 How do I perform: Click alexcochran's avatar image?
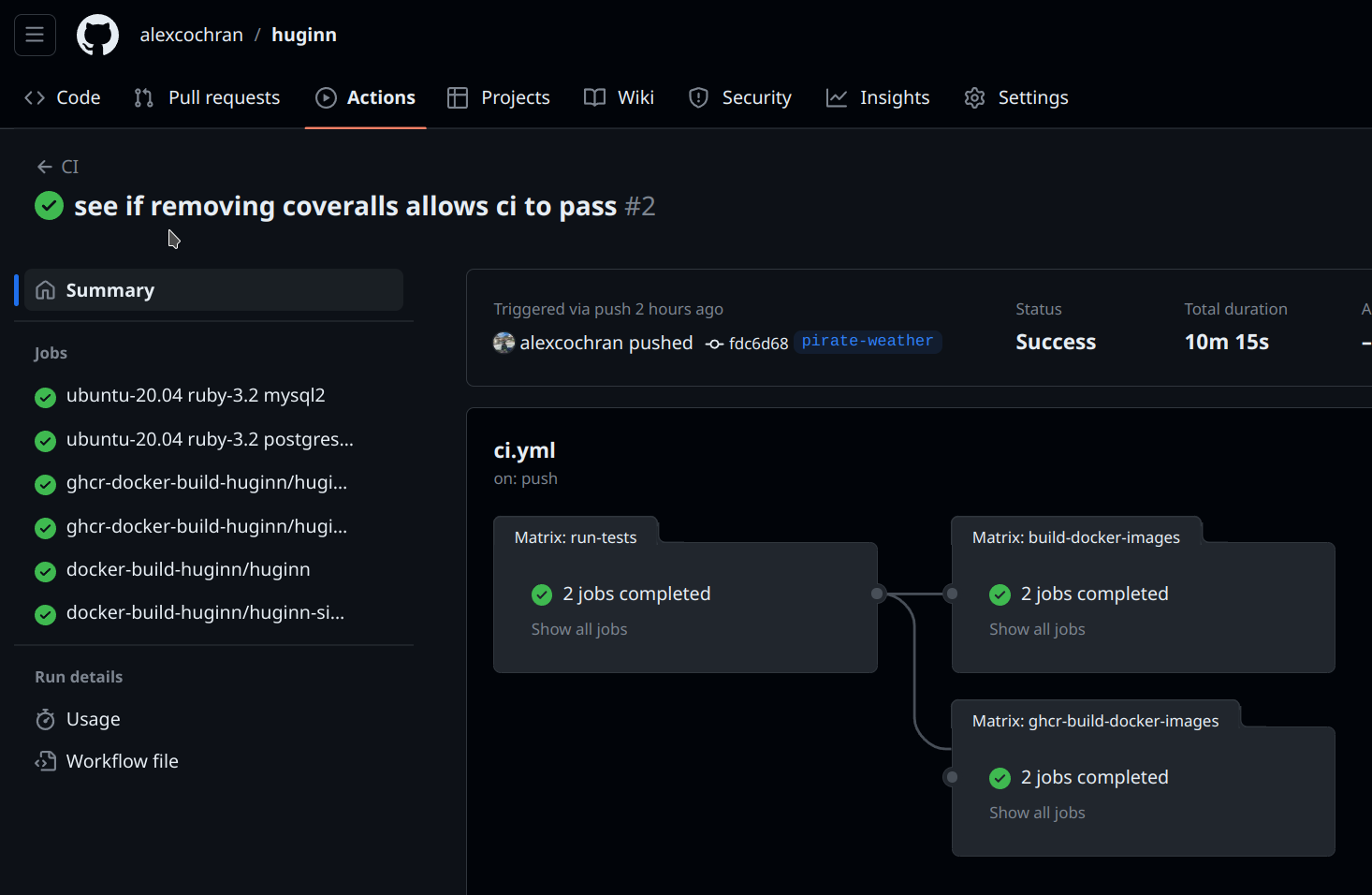pyautogui.click(x=504, y=343)
